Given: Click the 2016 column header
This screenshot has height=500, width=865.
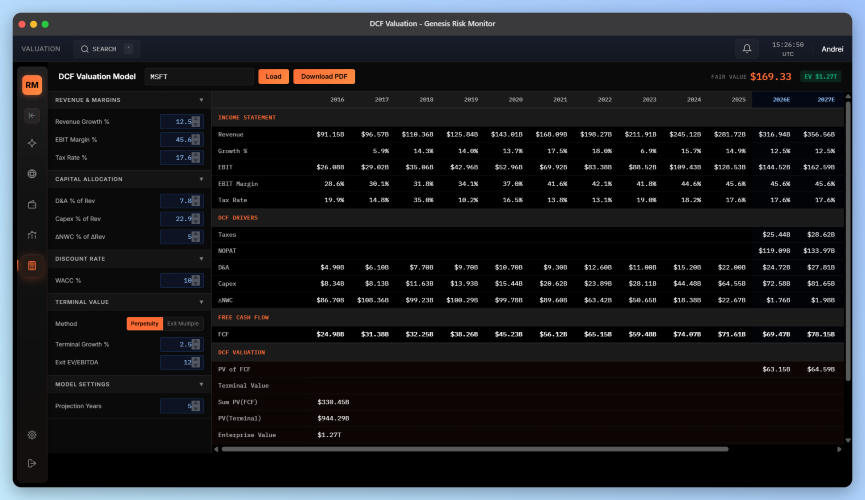Looking at the screenshot, I should point(337,100).
